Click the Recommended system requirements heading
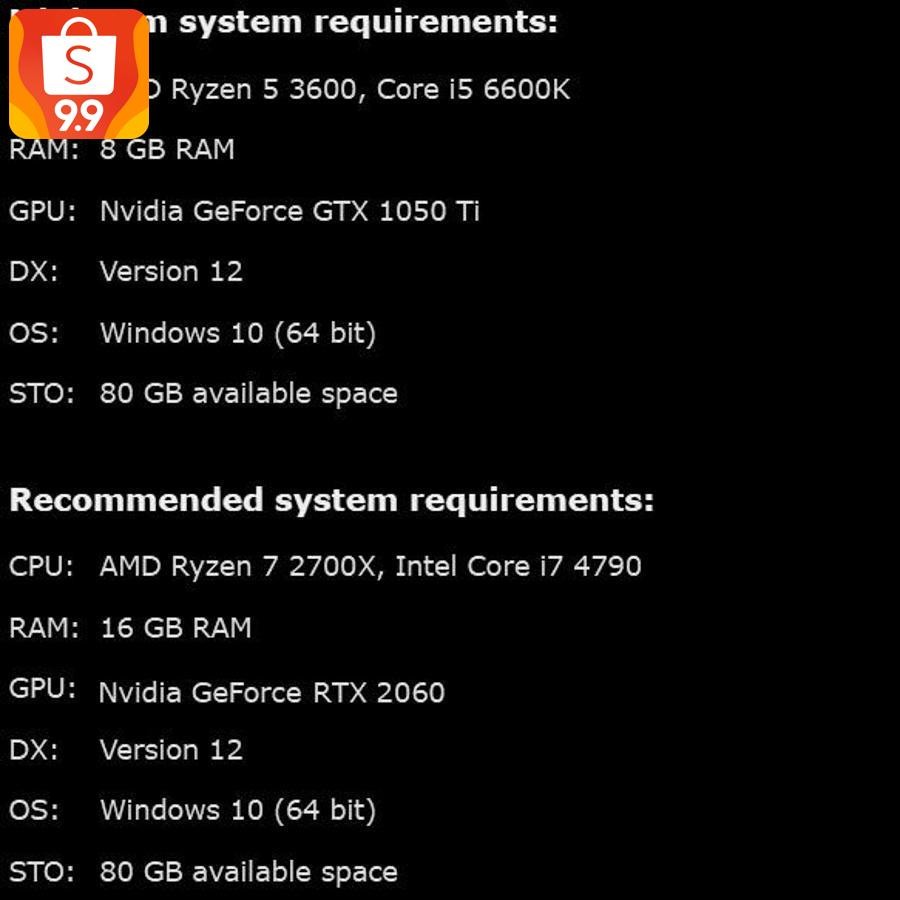The width and height of the screenshot is (900, 900). point(331,500)
